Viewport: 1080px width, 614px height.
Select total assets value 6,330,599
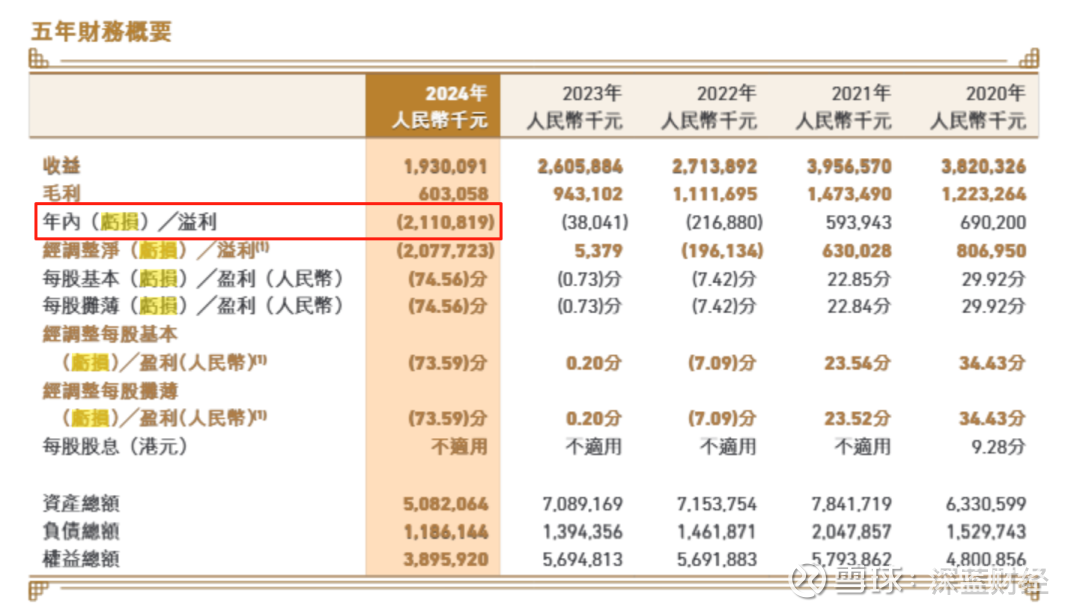(x=986, y=504)
